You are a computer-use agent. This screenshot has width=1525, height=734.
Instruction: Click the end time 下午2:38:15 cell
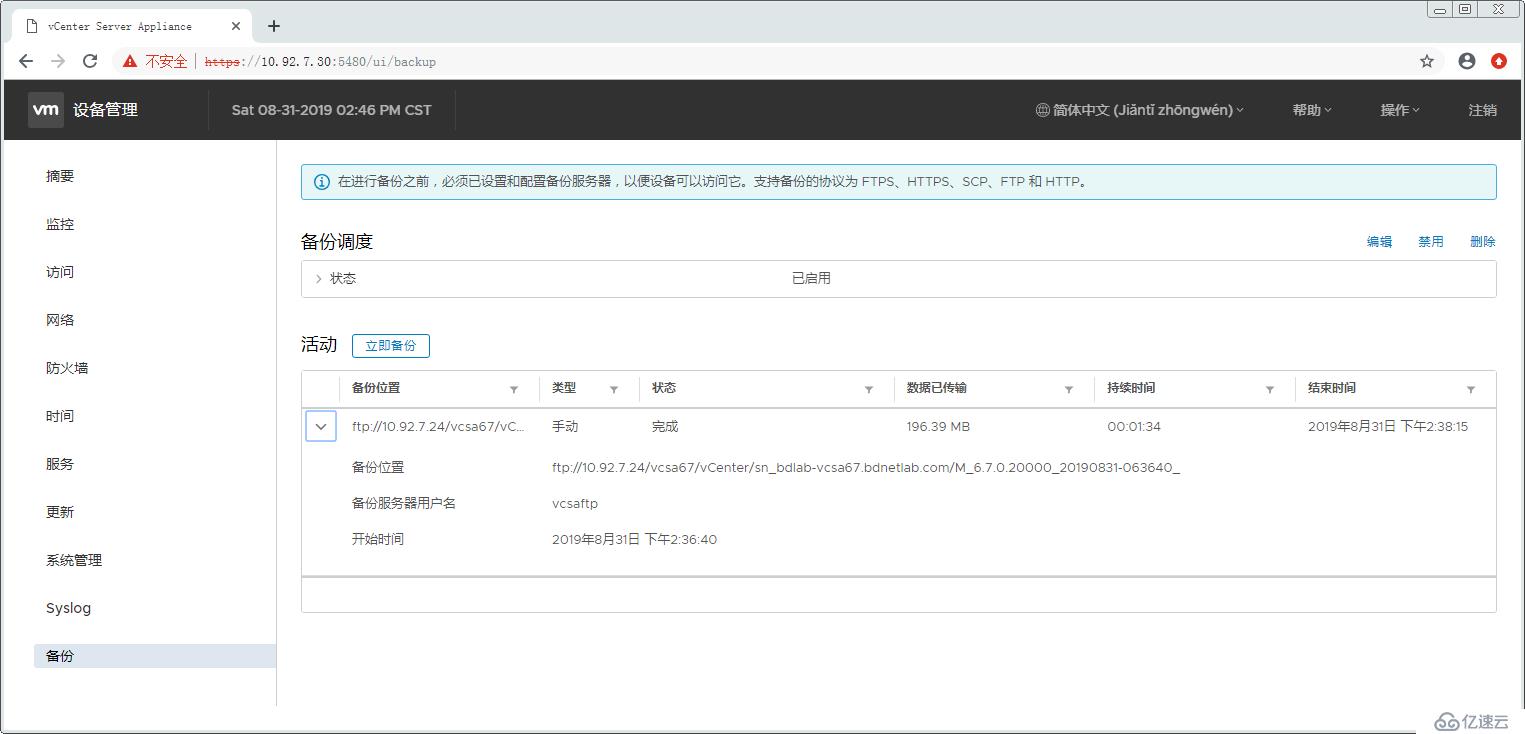1388,427
